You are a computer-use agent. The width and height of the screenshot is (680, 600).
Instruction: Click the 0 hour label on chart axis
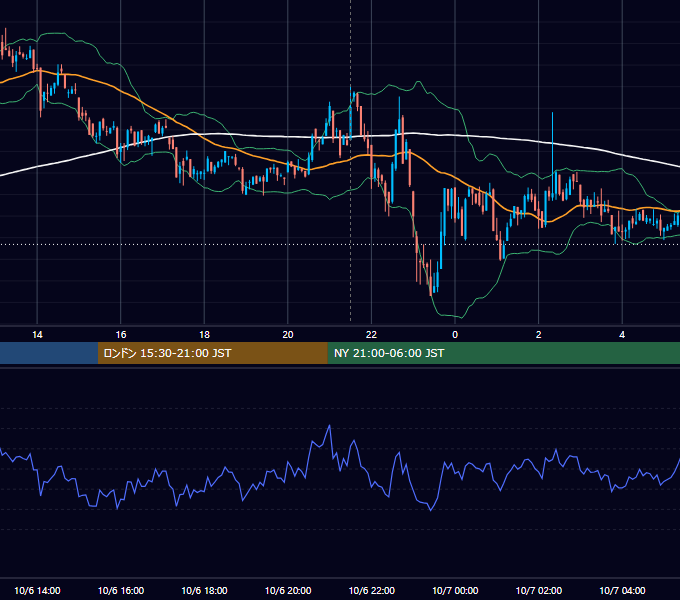pyautogui.click(x=455, y=335)
